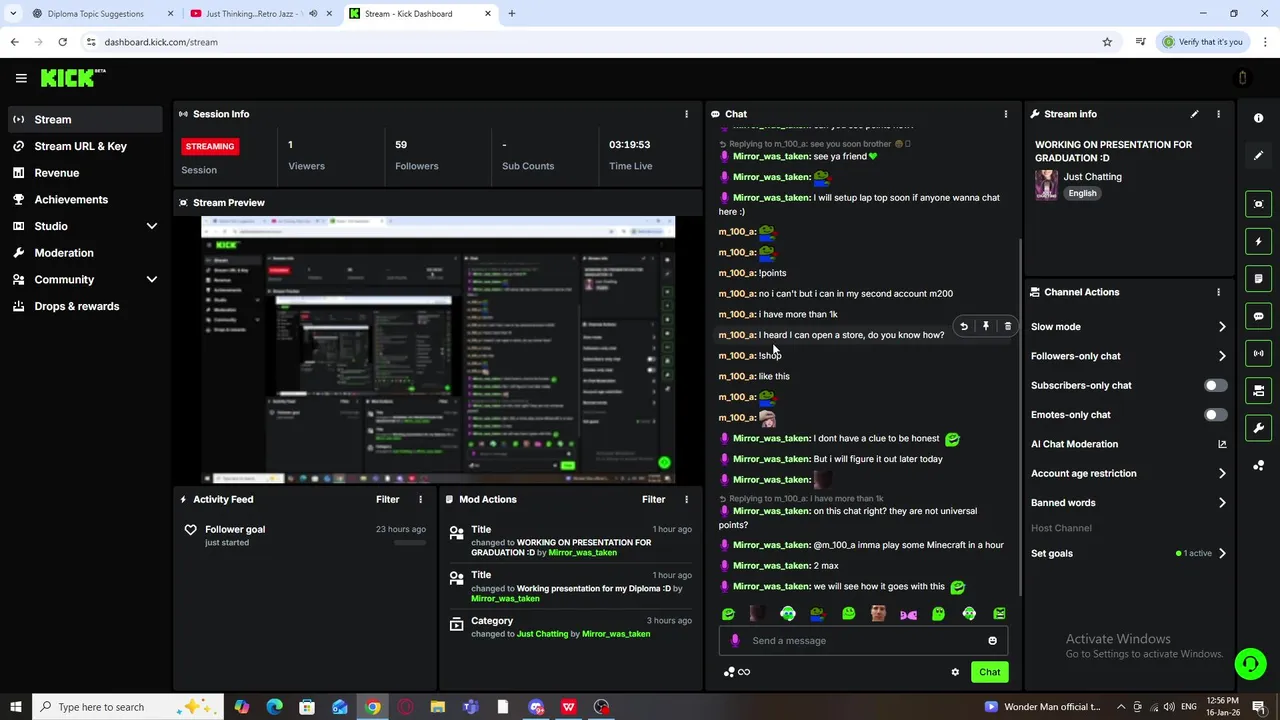Open Mod Actions three-dot menu
Screen dimensions: 1280x720
pos(686,499)
